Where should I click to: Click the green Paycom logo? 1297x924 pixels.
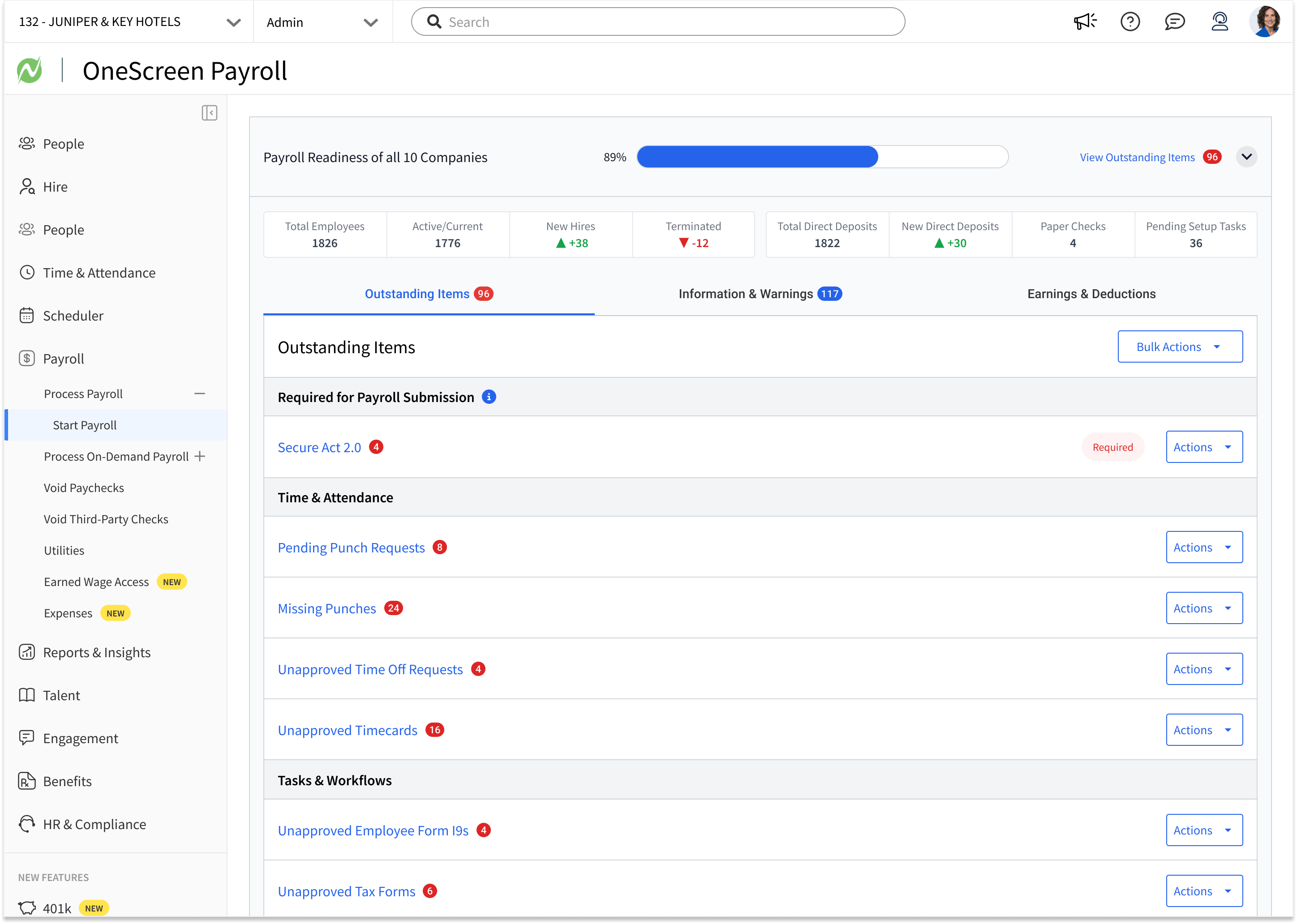(x=30, y=71)
